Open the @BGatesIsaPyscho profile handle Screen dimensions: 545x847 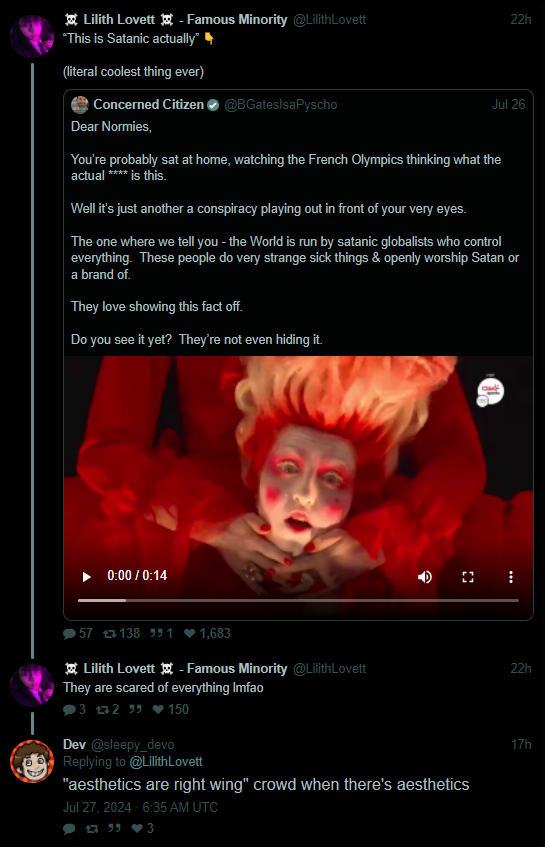(280, 104)
